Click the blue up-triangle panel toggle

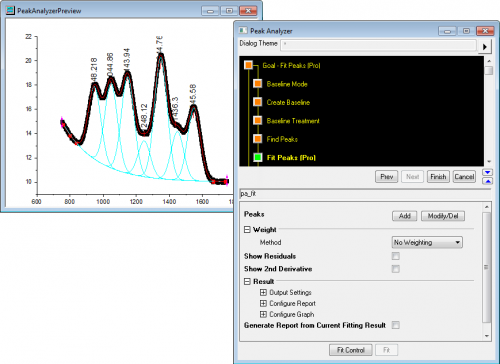pyautogui.click(x=488, y=181)
